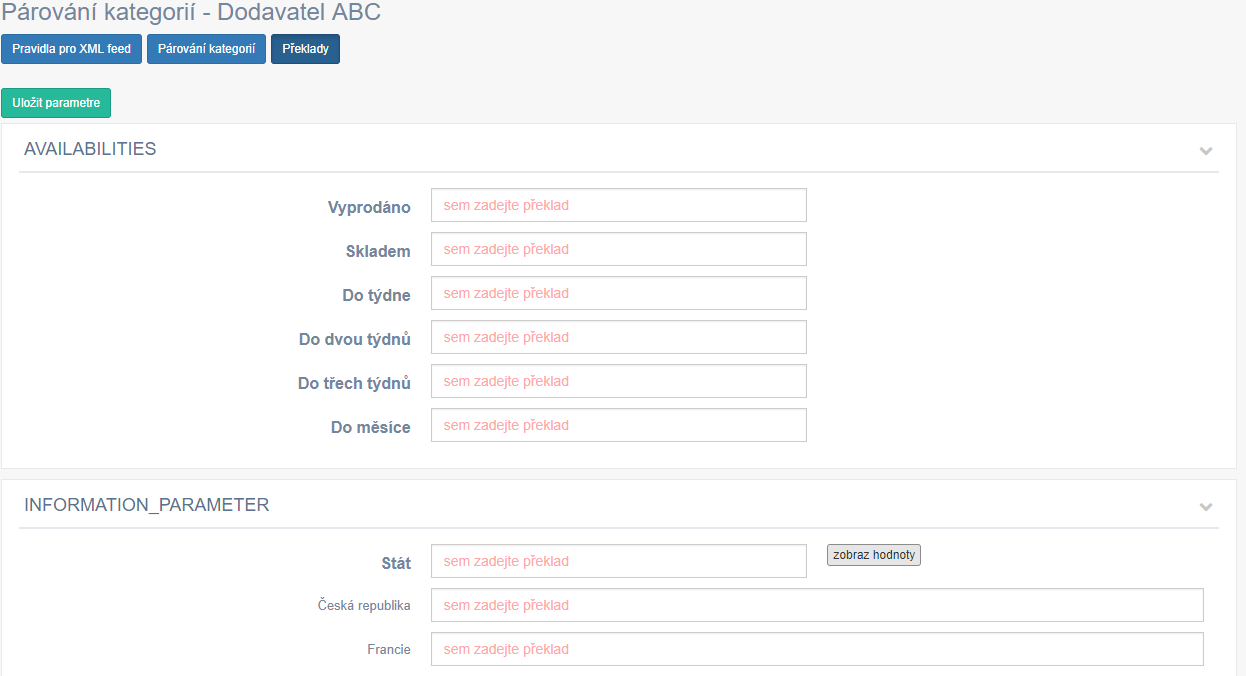
Task: Click the Uložit parametre button
Action: pos(56,103)
